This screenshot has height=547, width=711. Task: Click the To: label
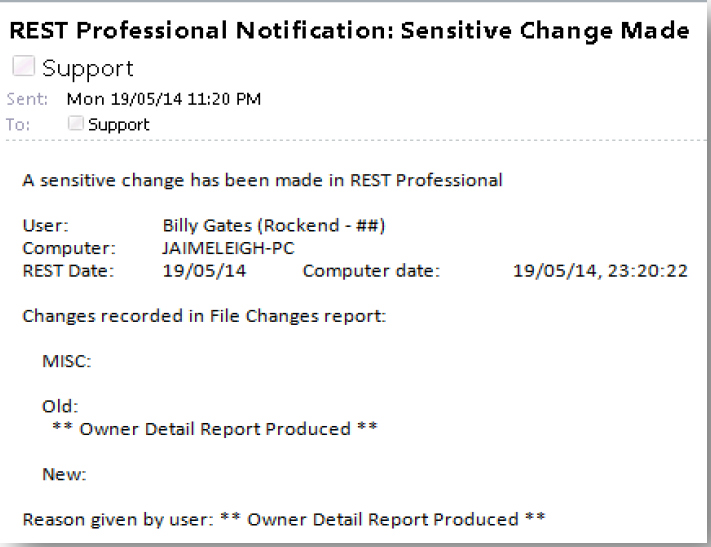[x=18, y=124]
